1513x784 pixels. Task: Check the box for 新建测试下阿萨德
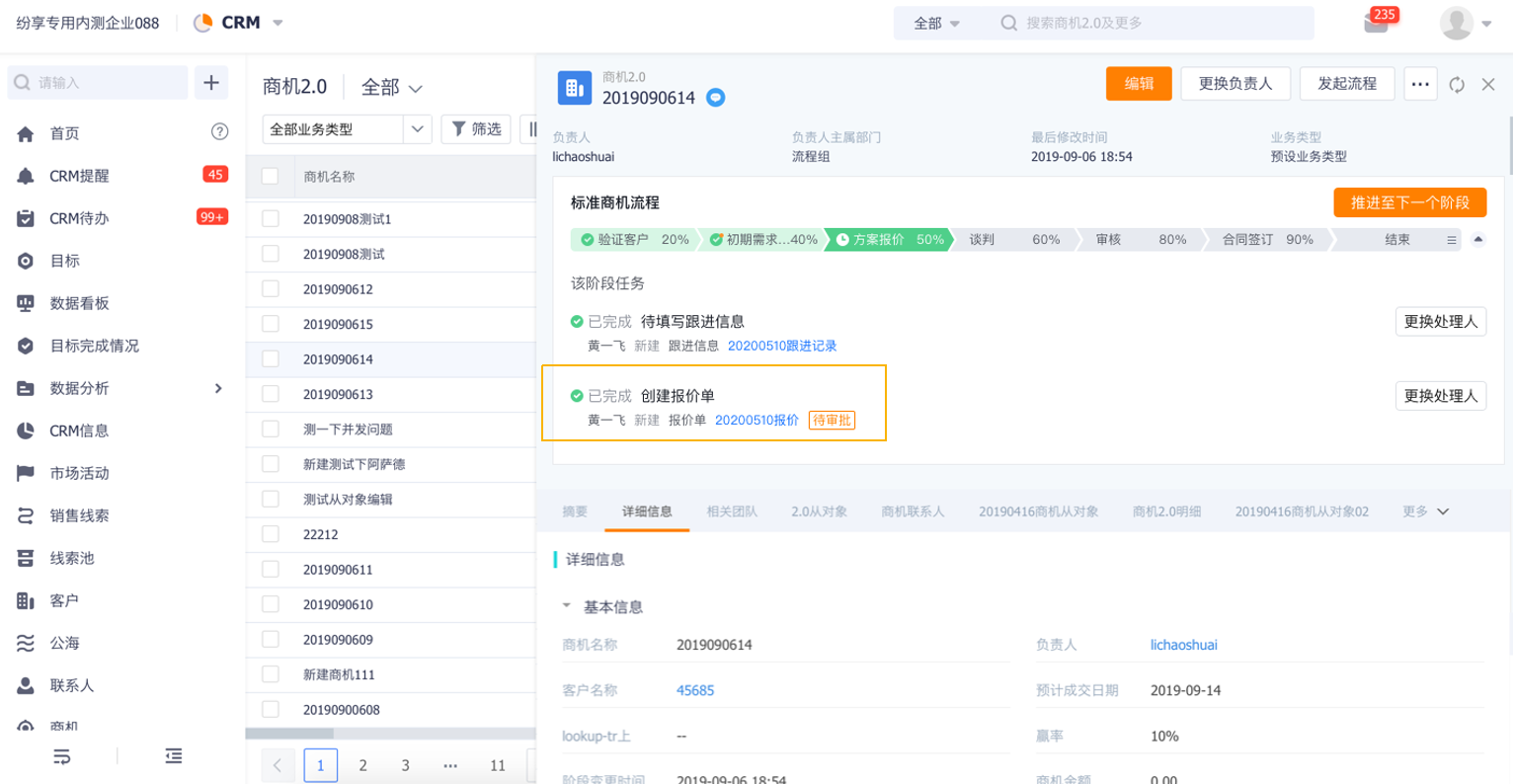click(x=270, y=464)
